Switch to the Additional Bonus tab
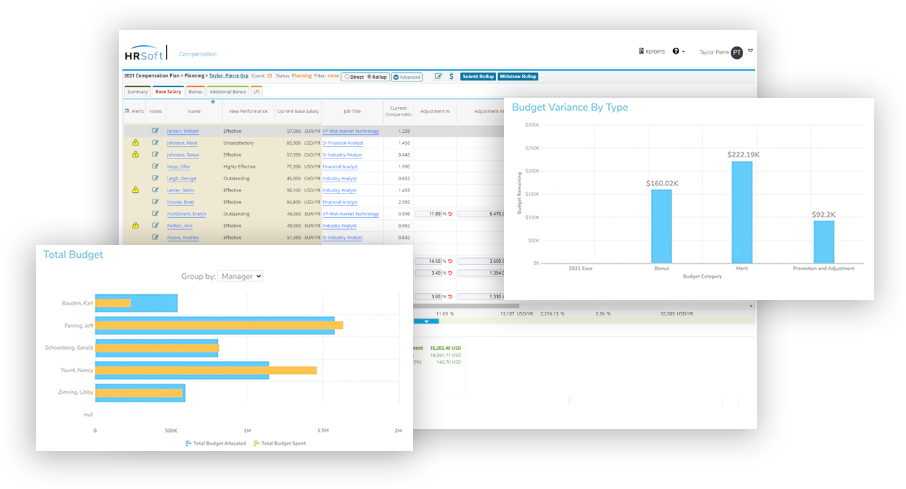The width and height of the screenshot is (906, 489). click(227, 91)
